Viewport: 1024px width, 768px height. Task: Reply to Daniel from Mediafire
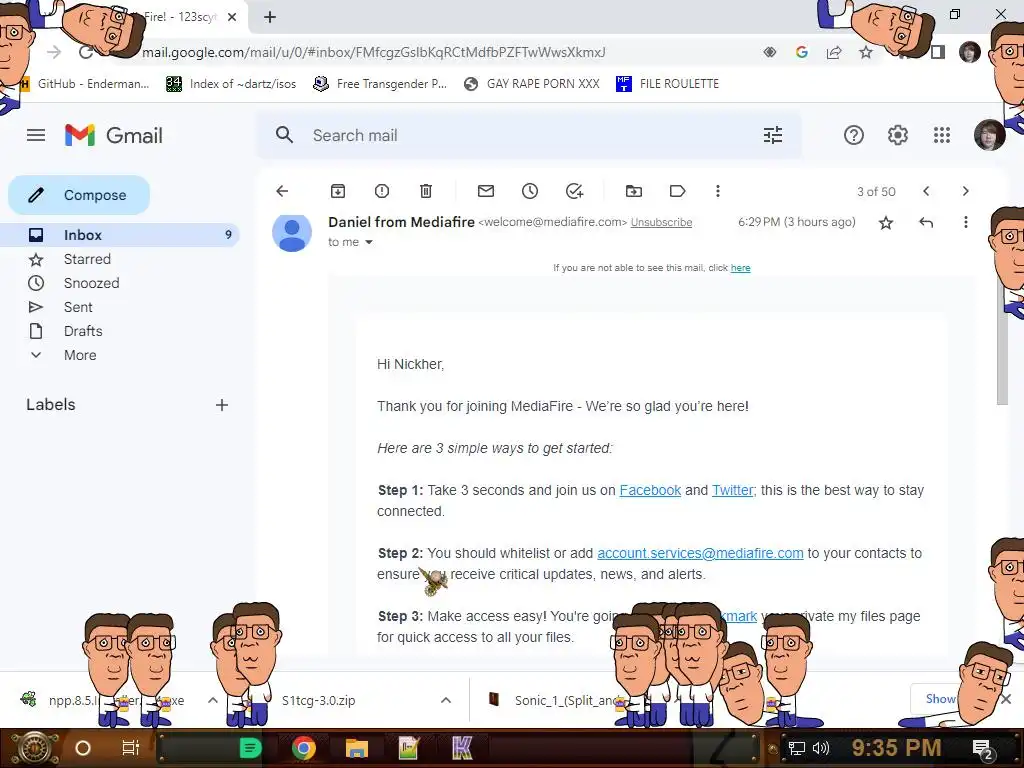(x=925, y=223)
